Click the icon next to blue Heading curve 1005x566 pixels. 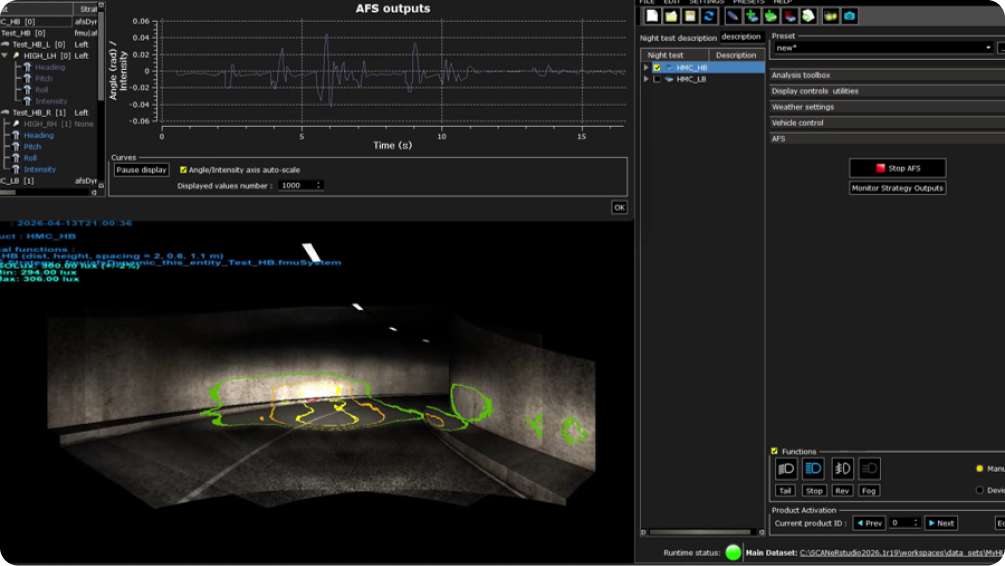click(16, 136)
